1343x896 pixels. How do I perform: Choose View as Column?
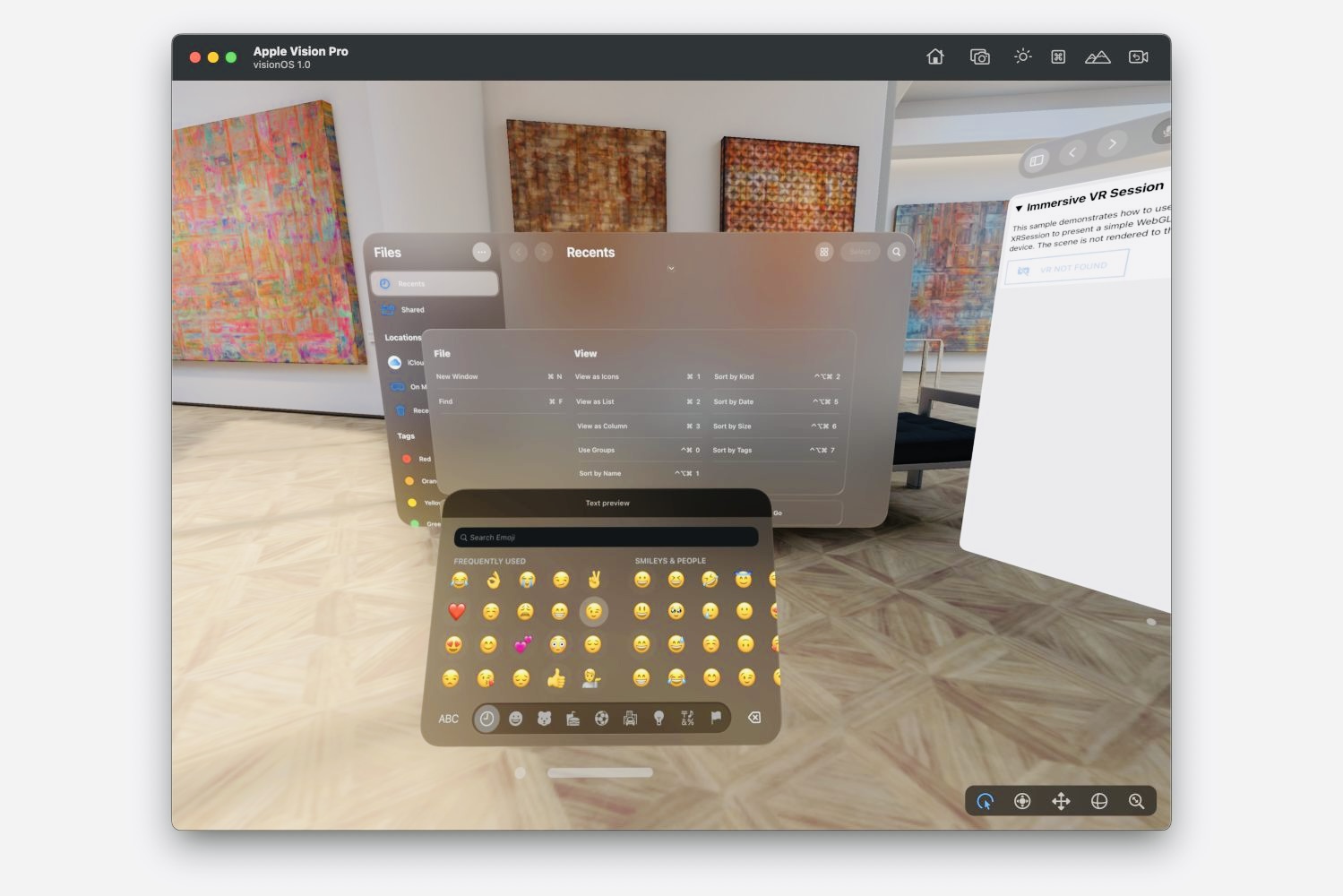639,426
